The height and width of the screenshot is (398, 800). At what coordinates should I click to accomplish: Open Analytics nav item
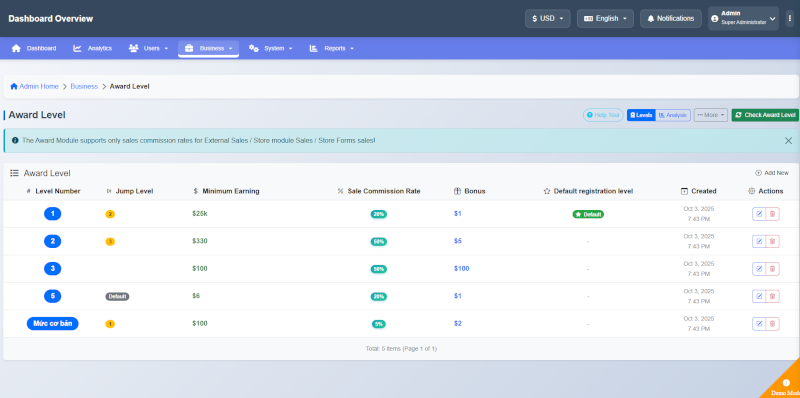point(92,48)
